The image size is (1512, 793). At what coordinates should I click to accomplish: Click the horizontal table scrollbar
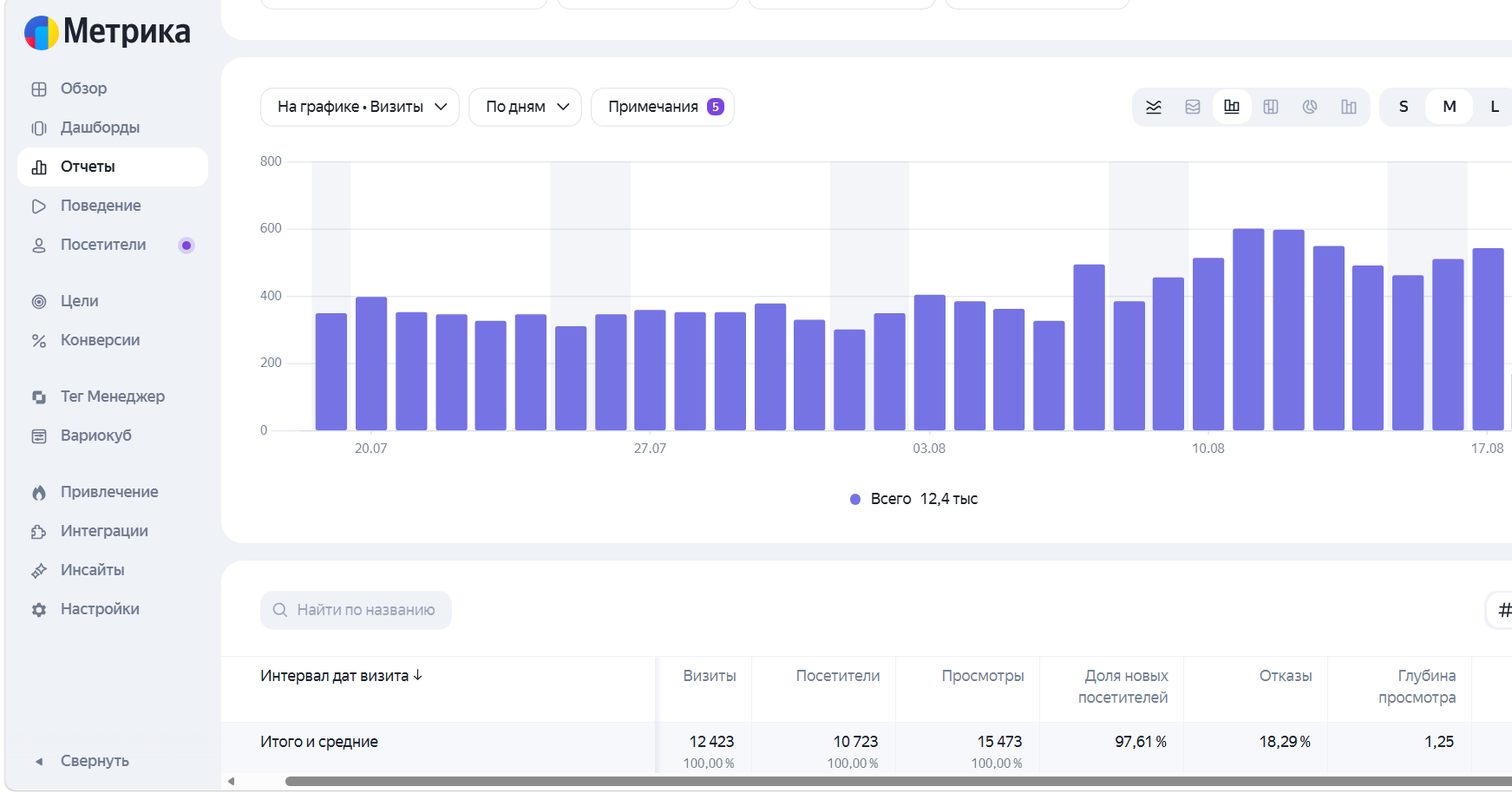coord(898,781)
